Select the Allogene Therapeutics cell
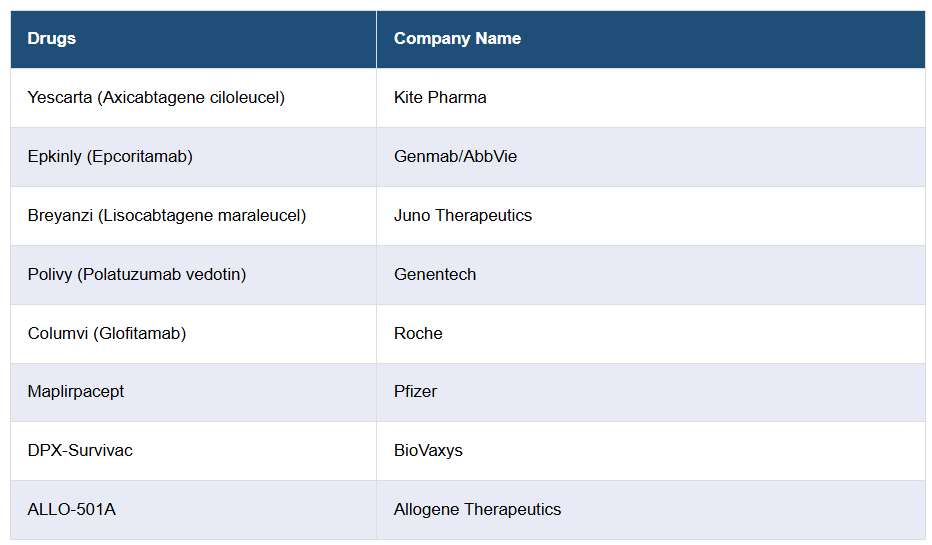This screenshot has height=545, width=932. pyautogui.click(x=477, y=510)
